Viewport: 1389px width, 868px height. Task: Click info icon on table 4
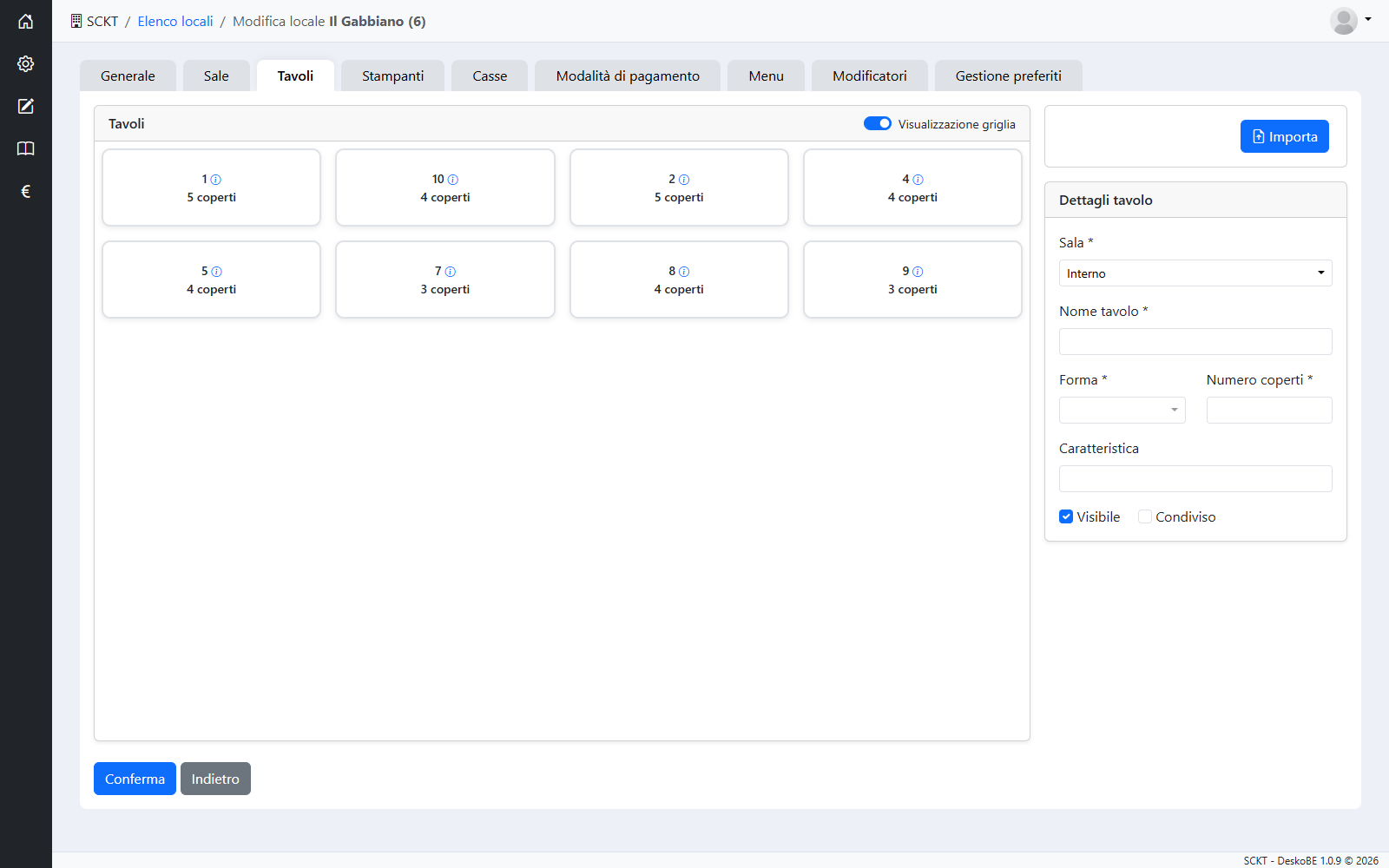coord(918,180)
